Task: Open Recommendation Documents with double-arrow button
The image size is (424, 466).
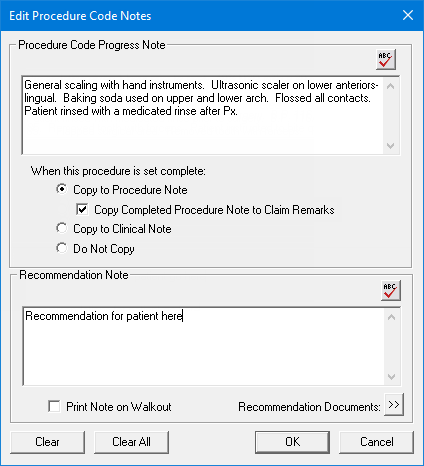Action: 394,405
